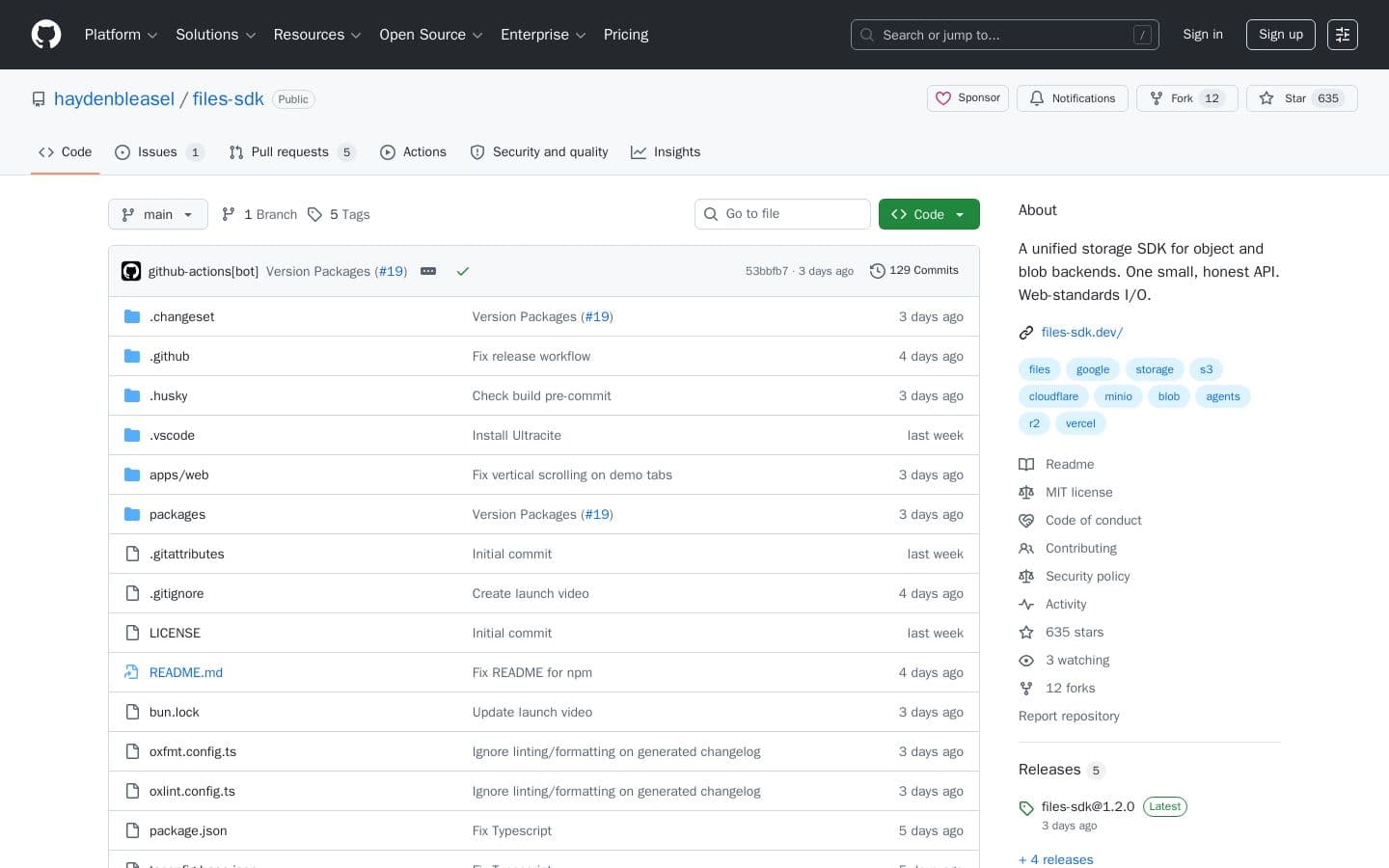The width and height of the screenshot is (1389, 868).
Task: Expand the Solutions menu
Action: point(215,35)
